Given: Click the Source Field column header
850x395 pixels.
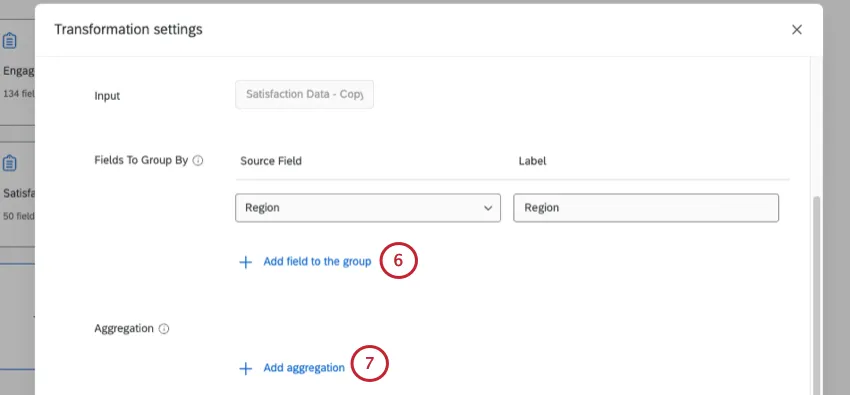Looking at the screenshot, I should coord(271,161).
